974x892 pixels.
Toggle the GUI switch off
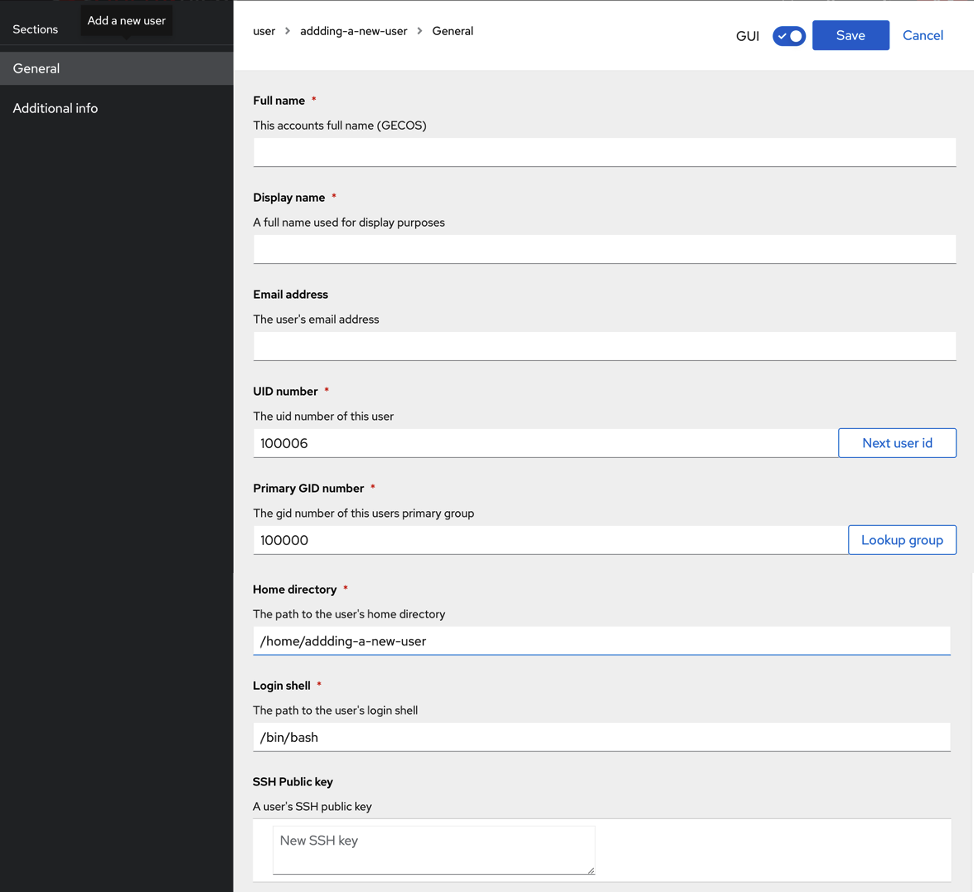point(789,36)
